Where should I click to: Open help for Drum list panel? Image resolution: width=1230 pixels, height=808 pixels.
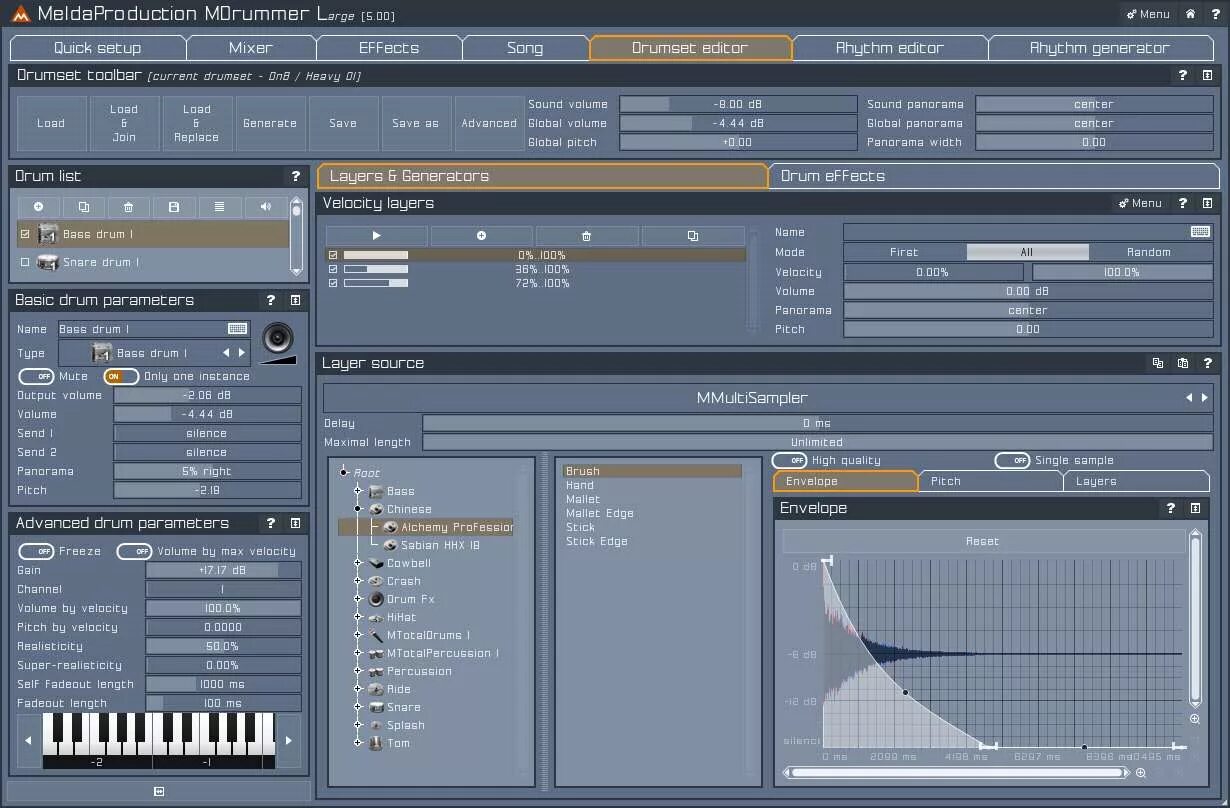click(x=296, y=176)
